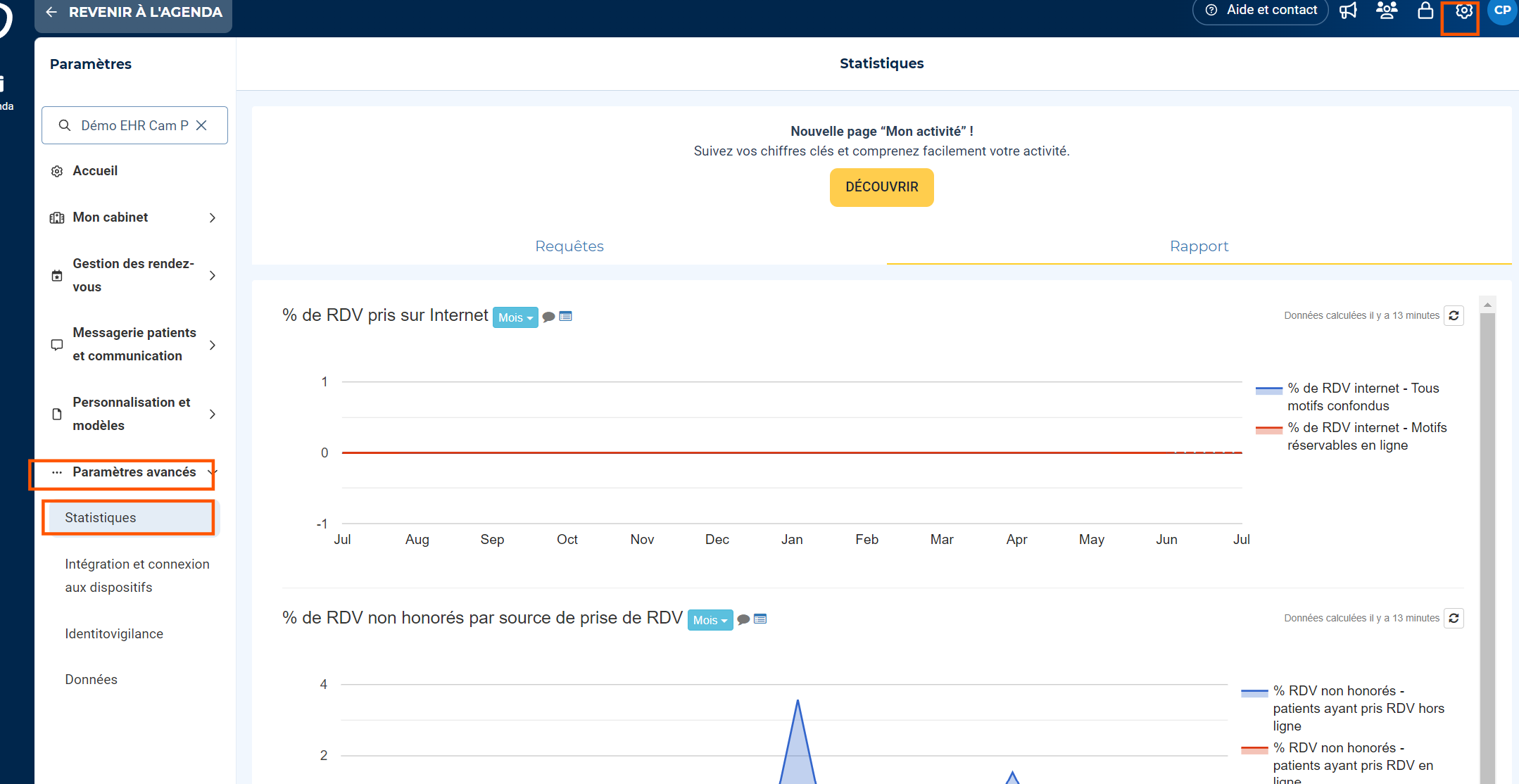
Task: Refresh the 'RDV non honorés' chart data
Action: tap(1454, 618)
